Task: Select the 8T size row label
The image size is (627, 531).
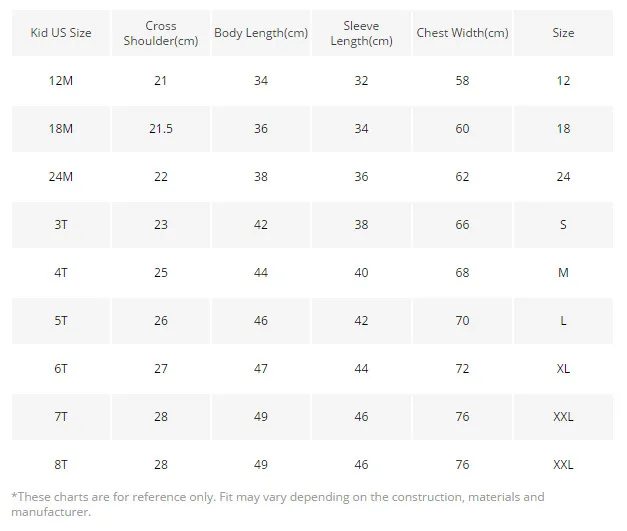Action: pyautogui.click(x=61, y=465)
